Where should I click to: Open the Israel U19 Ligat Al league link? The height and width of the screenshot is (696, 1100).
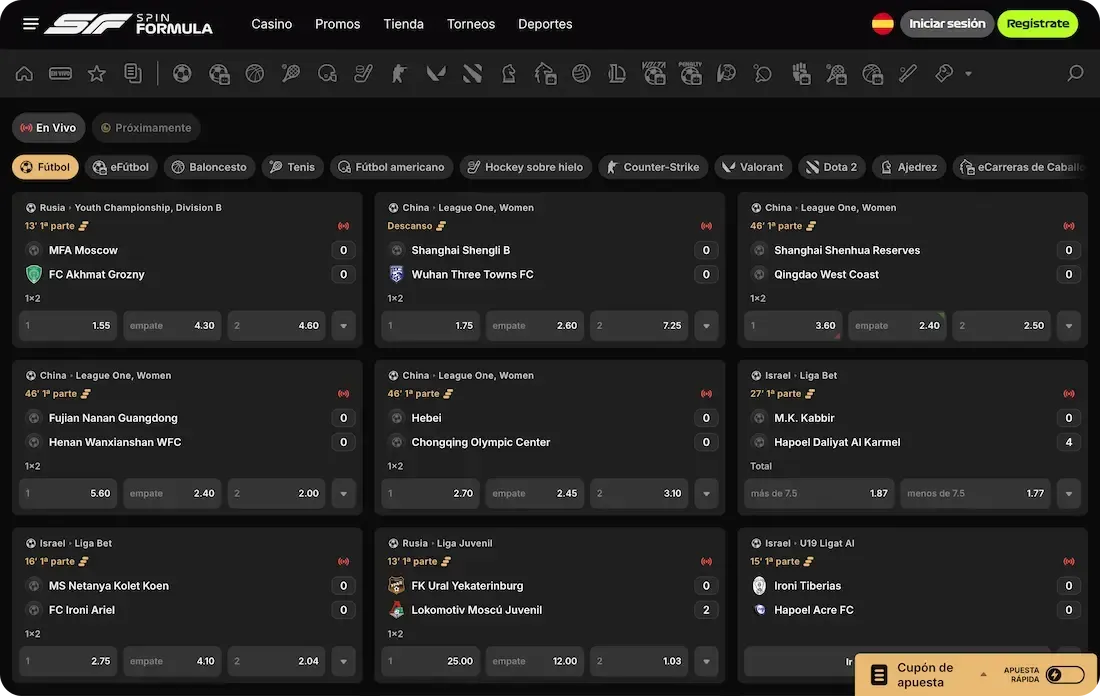coord(810,543)
